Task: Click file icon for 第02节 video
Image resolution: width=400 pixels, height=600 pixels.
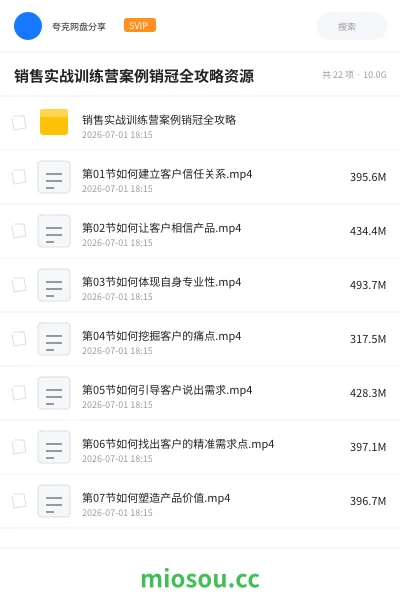Action: (x=54, y=231)
